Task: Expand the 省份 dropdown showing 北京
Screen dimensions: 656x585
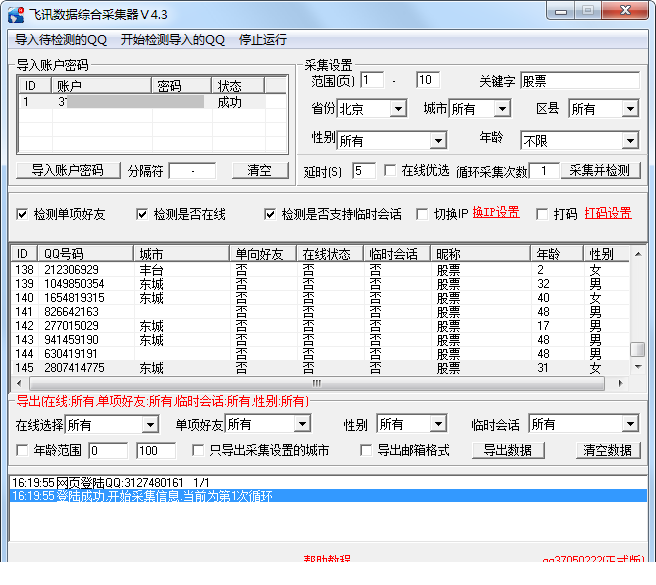Action: (398, 109)
